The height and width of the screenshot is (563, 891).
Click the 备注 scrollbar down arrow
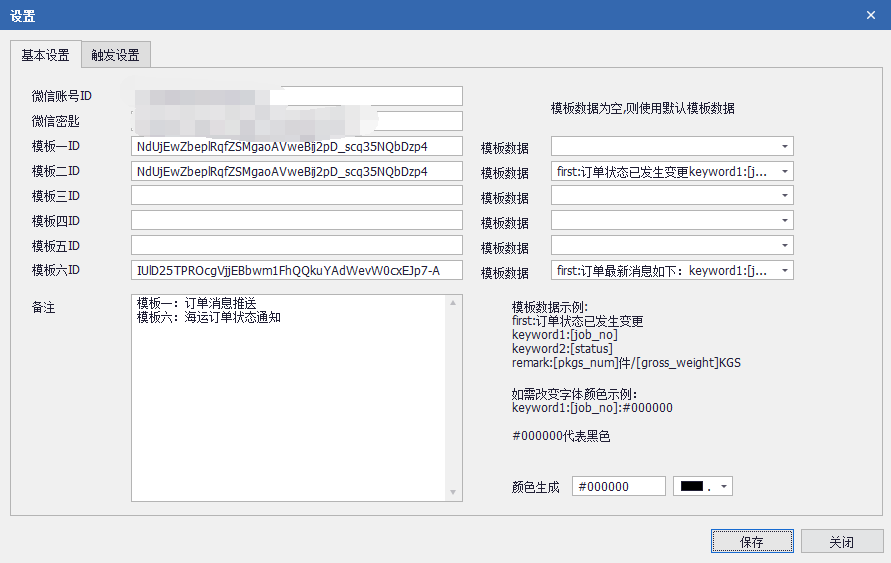(x=454, y=493)
